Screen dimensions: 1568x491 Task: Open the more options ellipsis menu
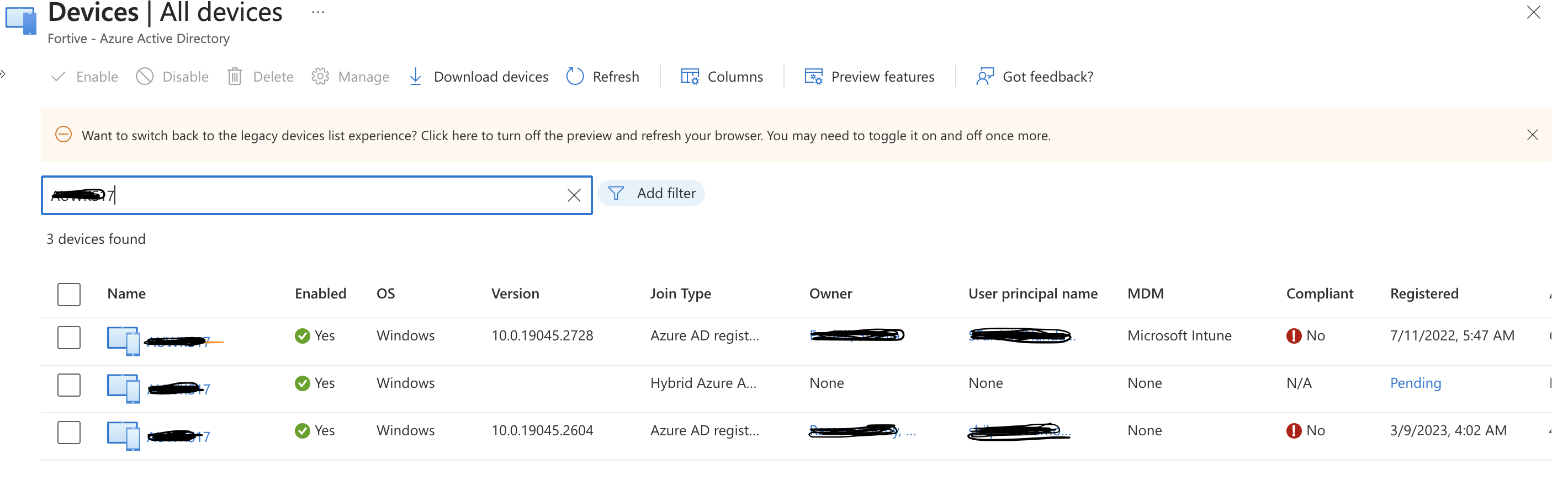click(317, 12)
